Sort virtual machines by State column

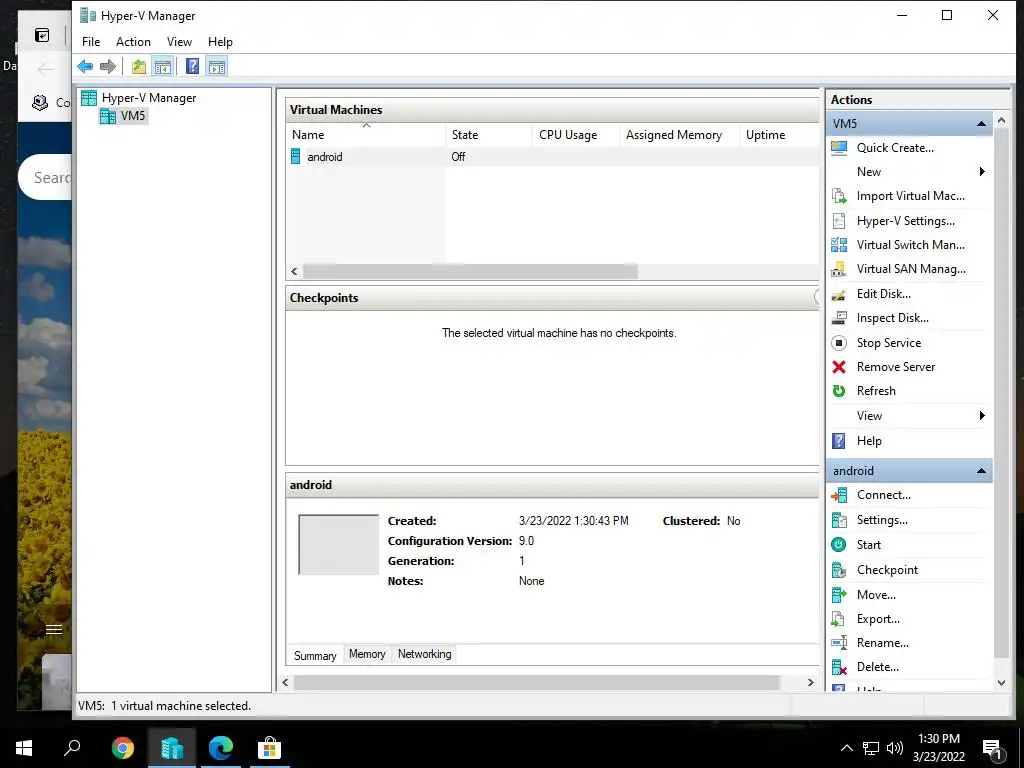(488, 135)
